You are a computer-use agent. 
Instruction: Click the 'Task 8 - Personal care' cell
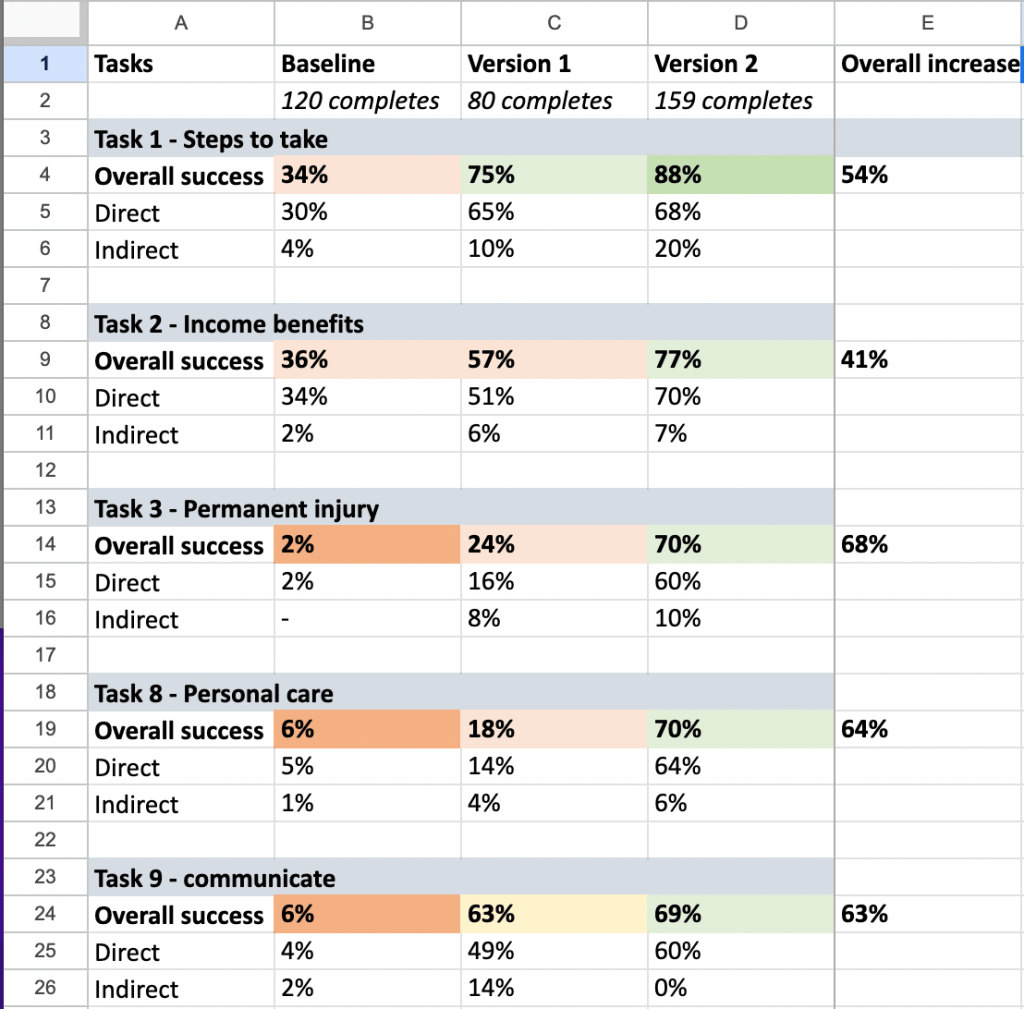tap(214, 694)
